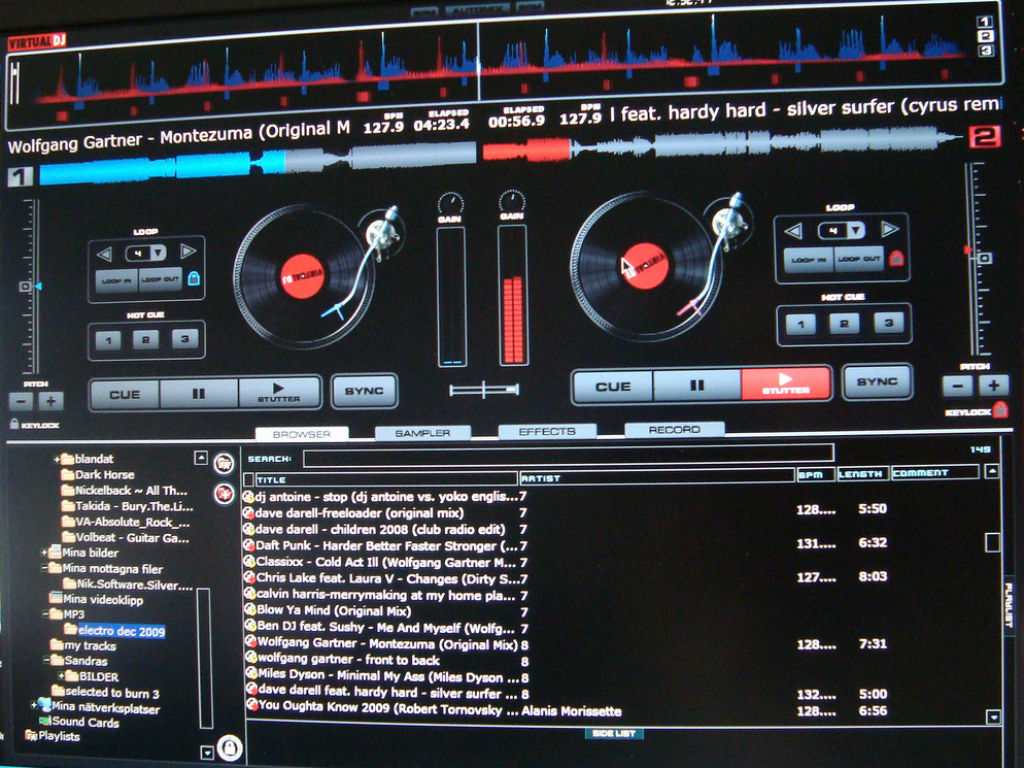
Task: Click the deck 2 turntable vinyl
Action: [645, 266]
